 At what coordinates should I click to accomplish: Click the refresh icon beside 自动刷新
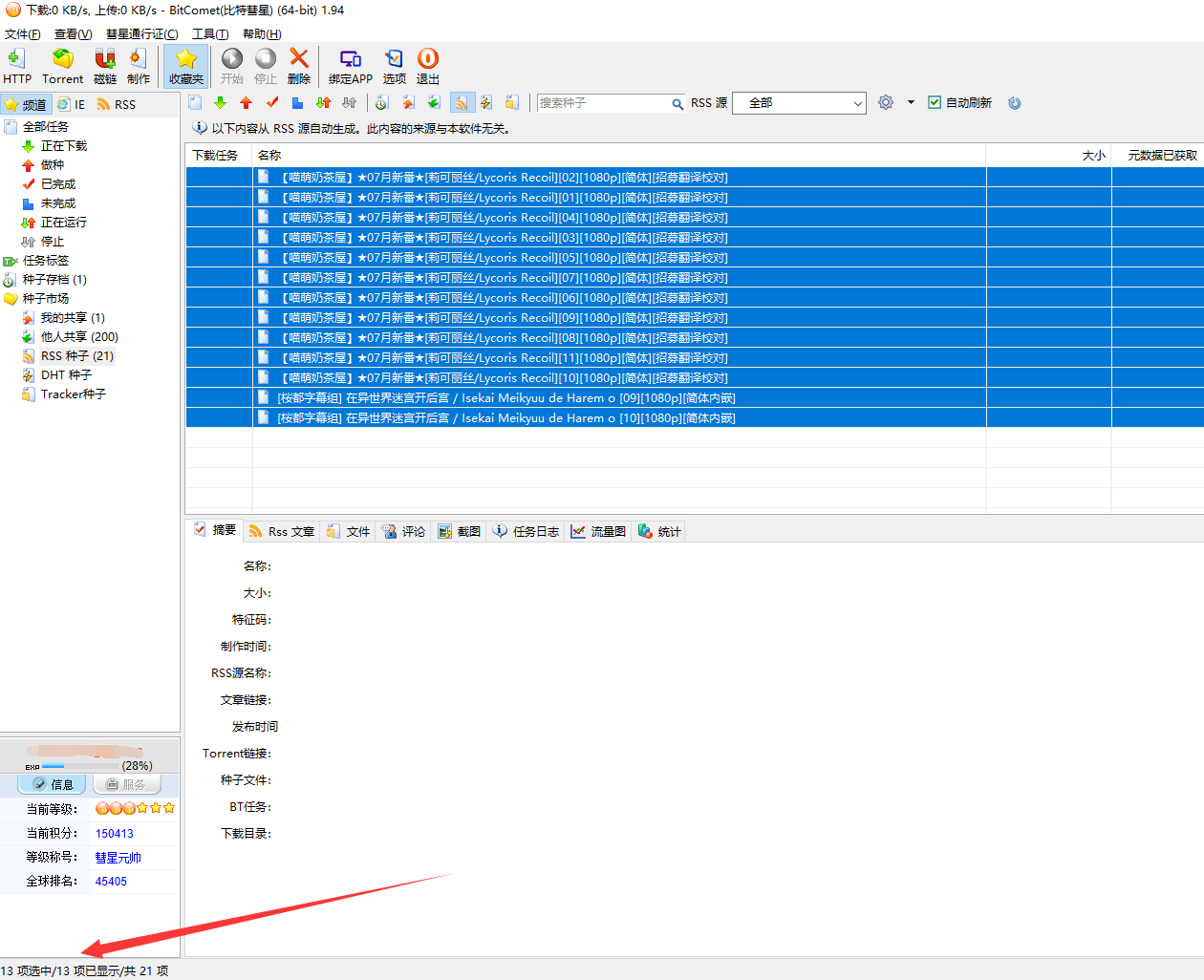[1015, 103]
